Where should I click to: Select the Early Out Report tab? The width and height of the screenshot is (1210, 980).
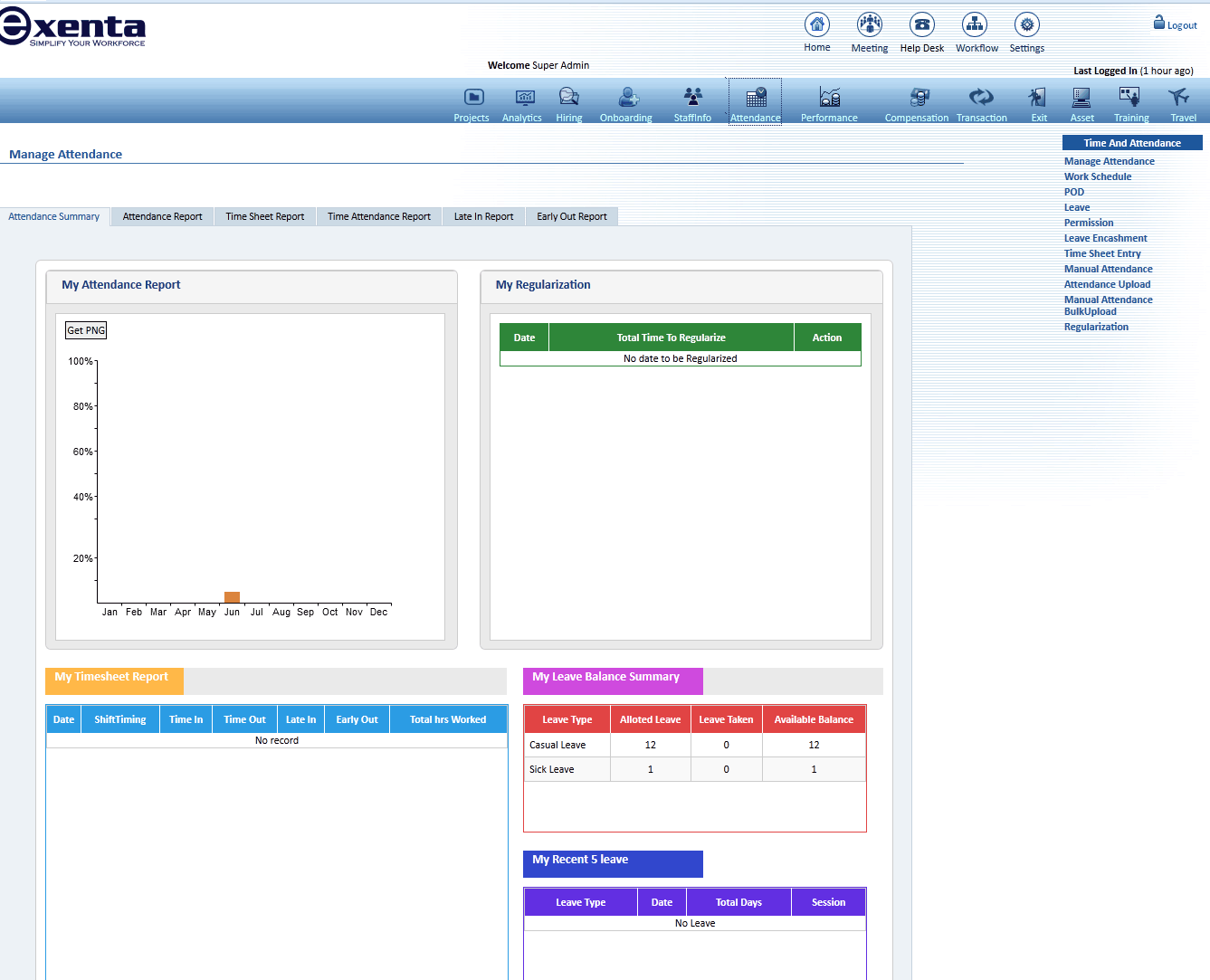(x=571, y=216)
